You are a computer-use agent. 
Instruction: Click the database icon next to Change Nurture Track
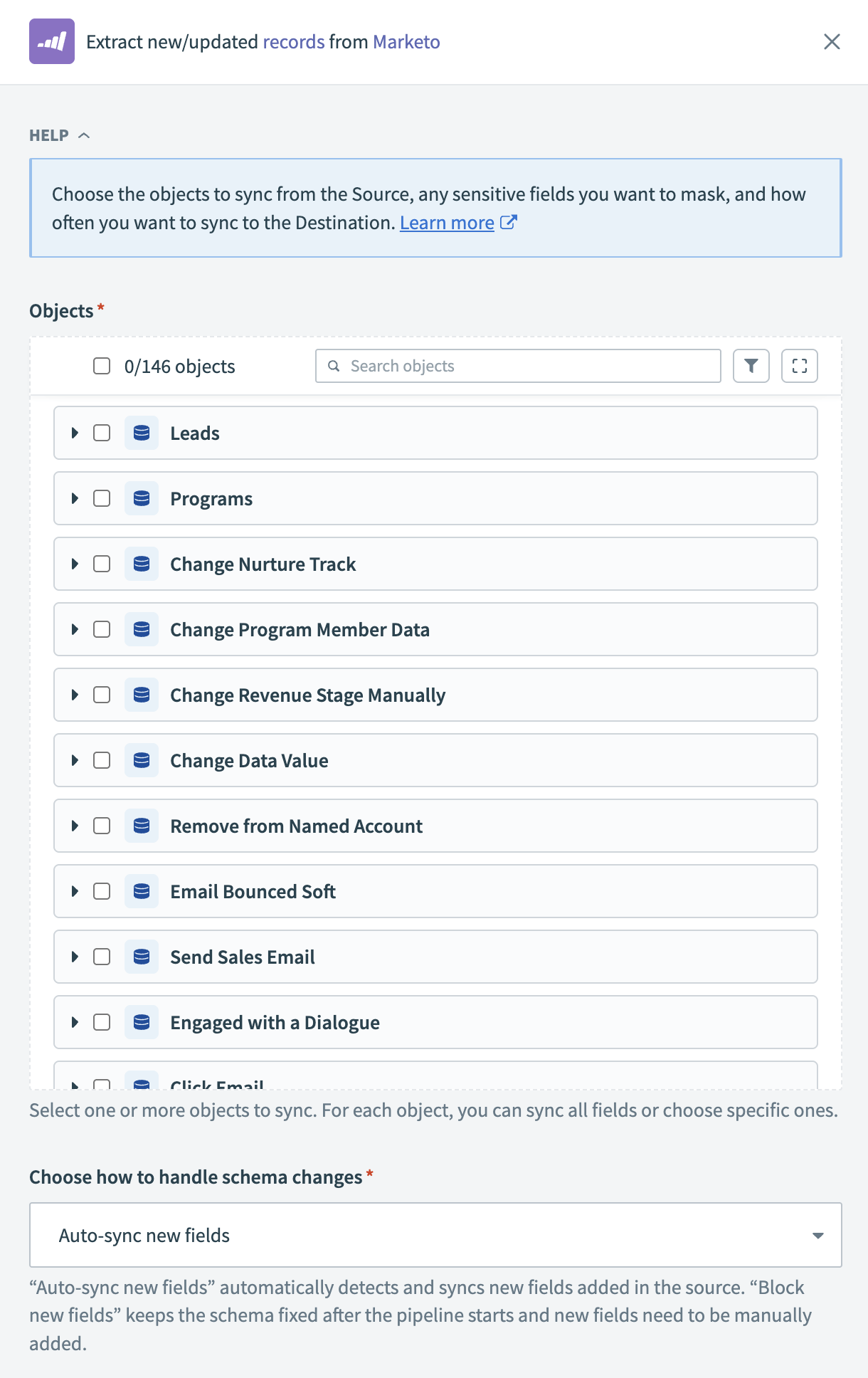click(142, 564)
